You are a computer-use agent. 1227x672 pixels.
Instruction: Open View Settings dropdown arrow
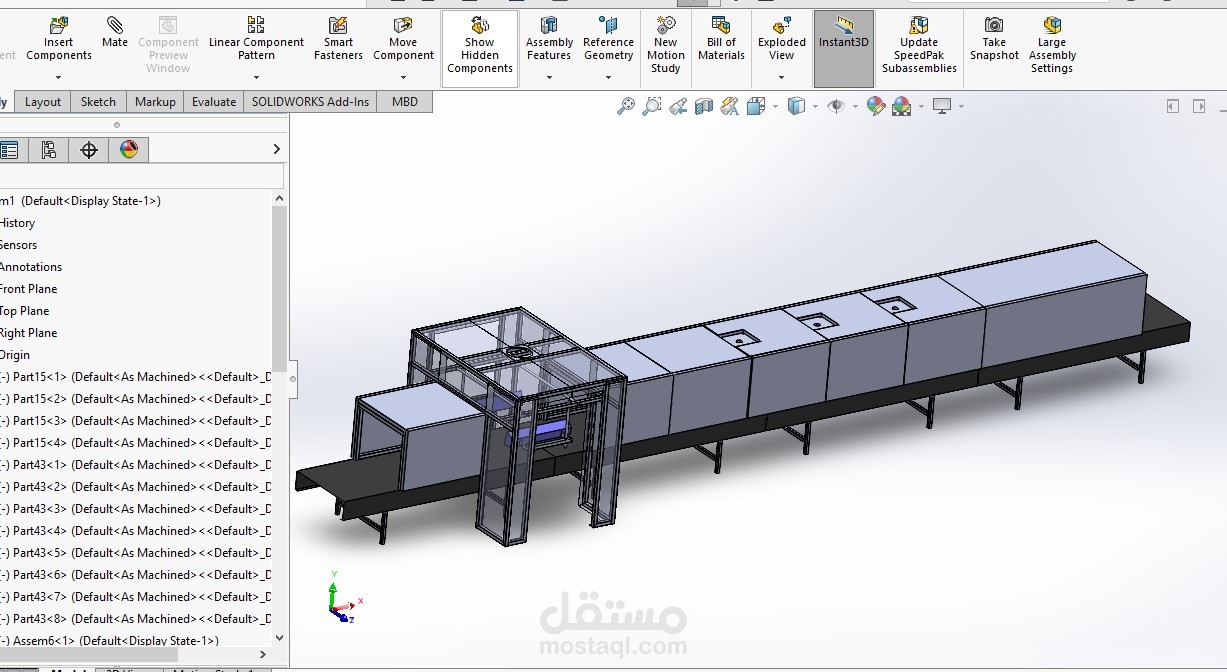click(961, 106)
